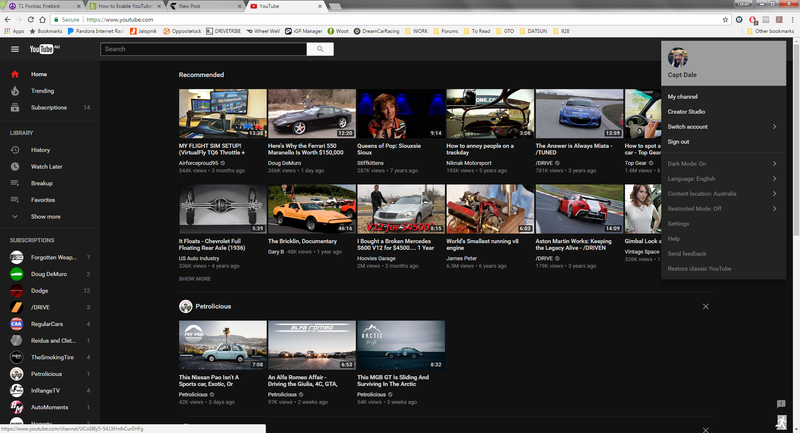Click the search magnifier button
Image resolution: width=800 pixels, height=433 pixels.
click(320, 49)
